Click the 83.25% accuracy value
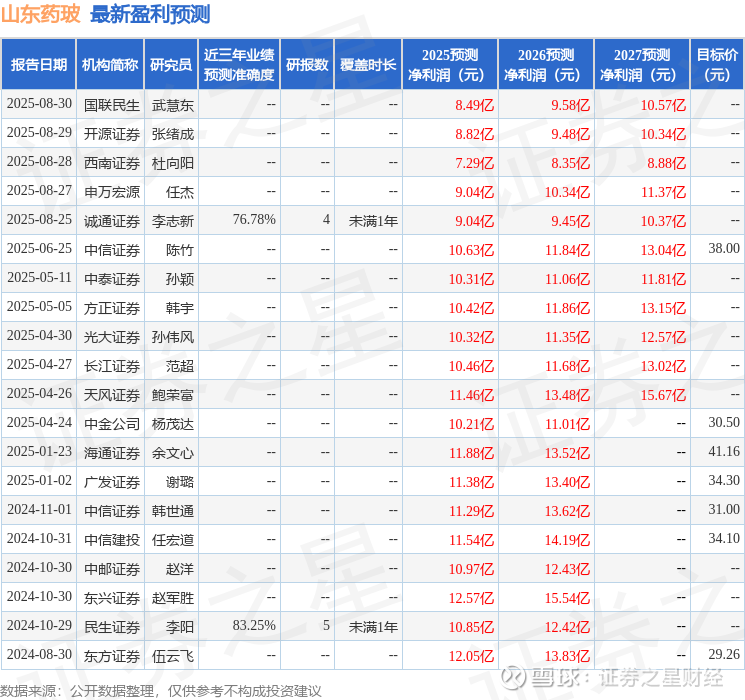Viewport: 745px width, 700px height. [254, 625]
